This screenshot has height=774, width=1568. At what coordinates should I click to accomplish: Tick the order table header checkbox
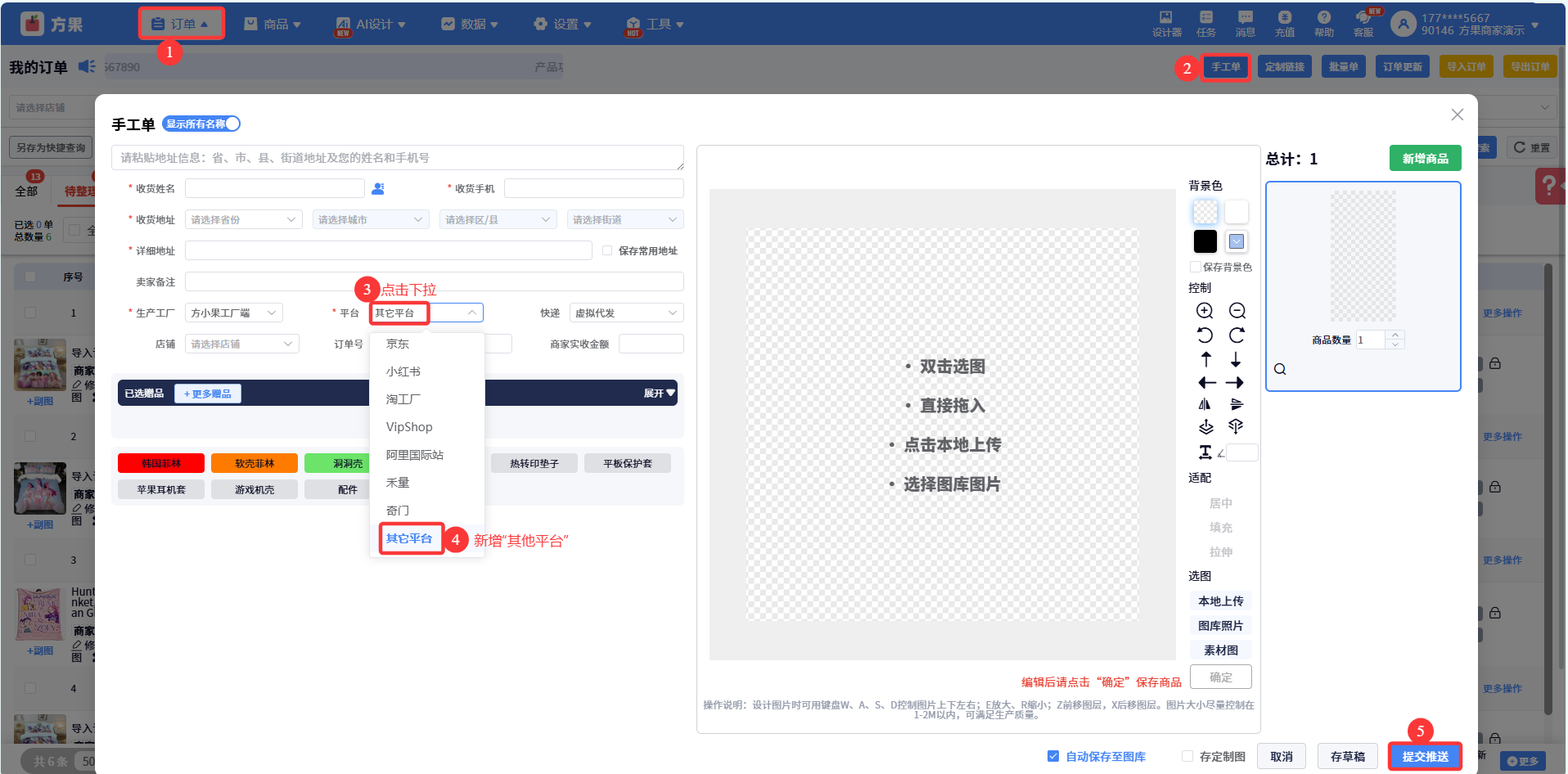(x=30, y=277)
